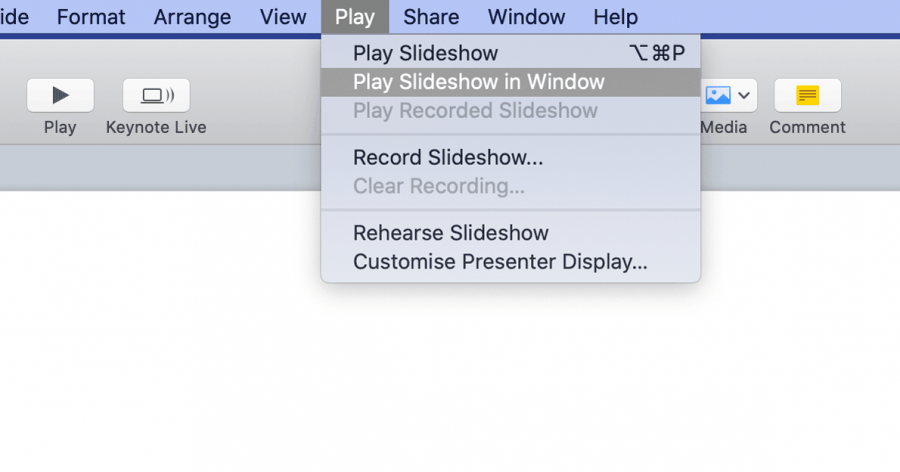Image resolution: width=900 pixels, height=472 pixels.
Task: Open the View menu
Action: [x=283, y=17]
